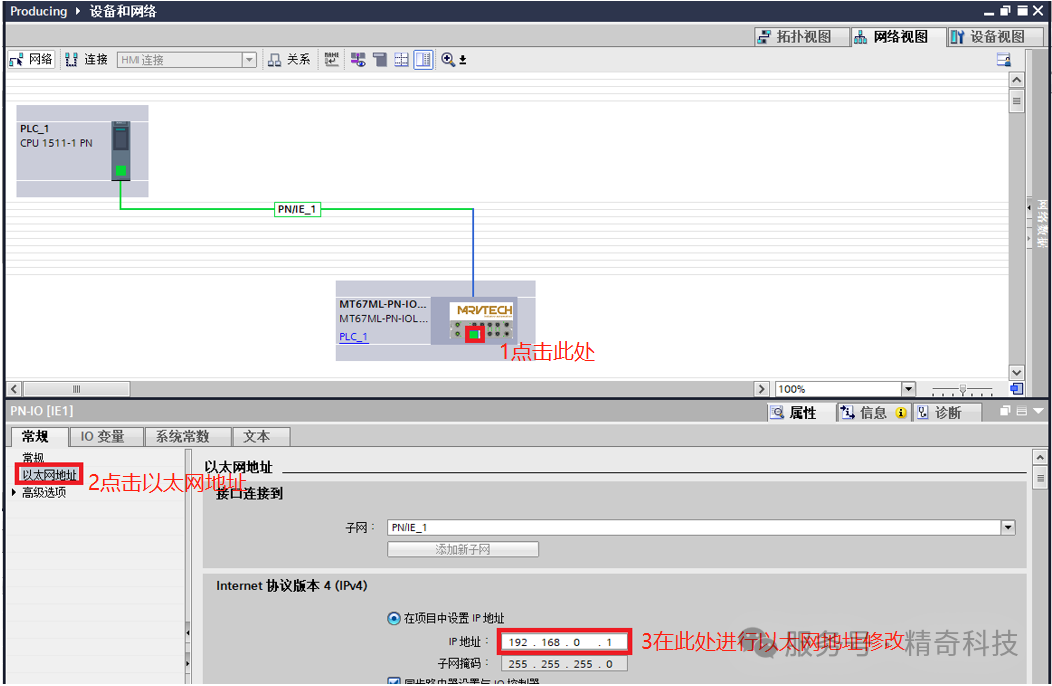Click the zoom magnifier icon in toolbar
Image resolution: width=1052 pixels, height=686 pixels.
point(448,60)
